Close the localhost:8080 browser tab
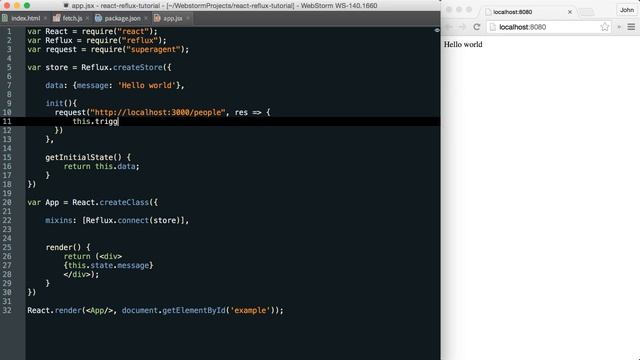 tap(570, 12)
